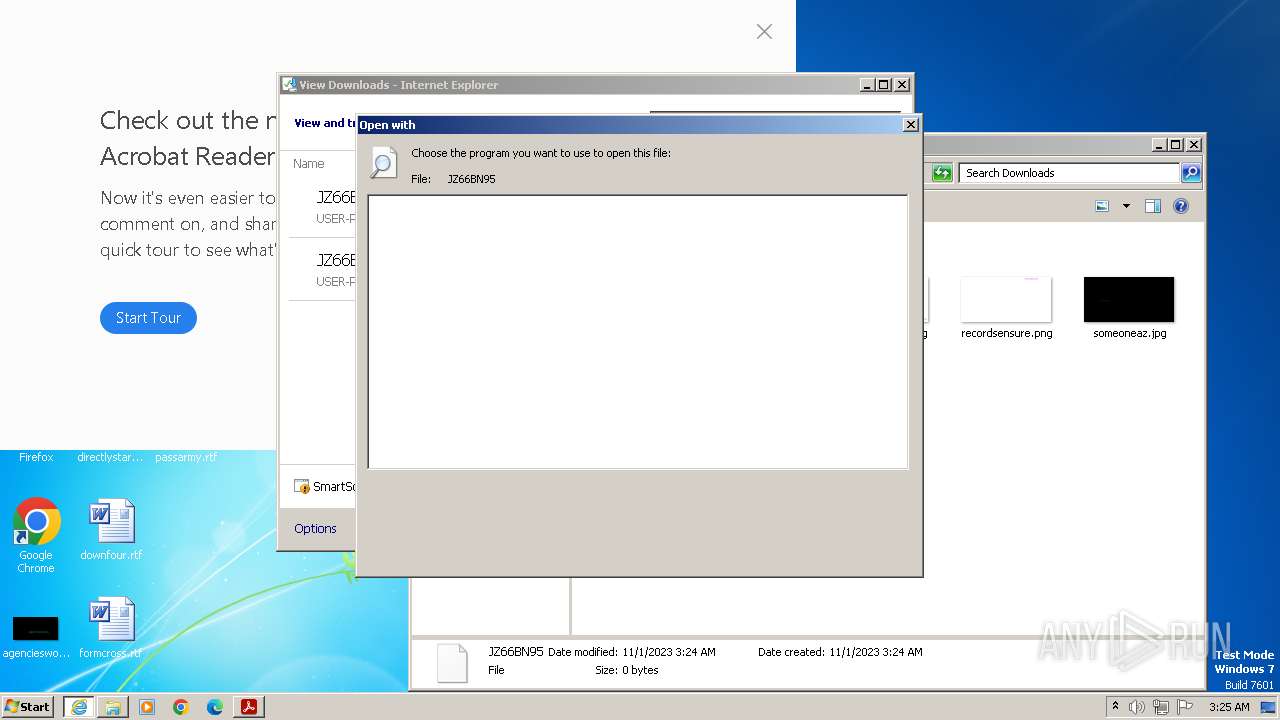Click the recordsensure.png file name
The image size is (1280, 720).
pos(1006,333)
